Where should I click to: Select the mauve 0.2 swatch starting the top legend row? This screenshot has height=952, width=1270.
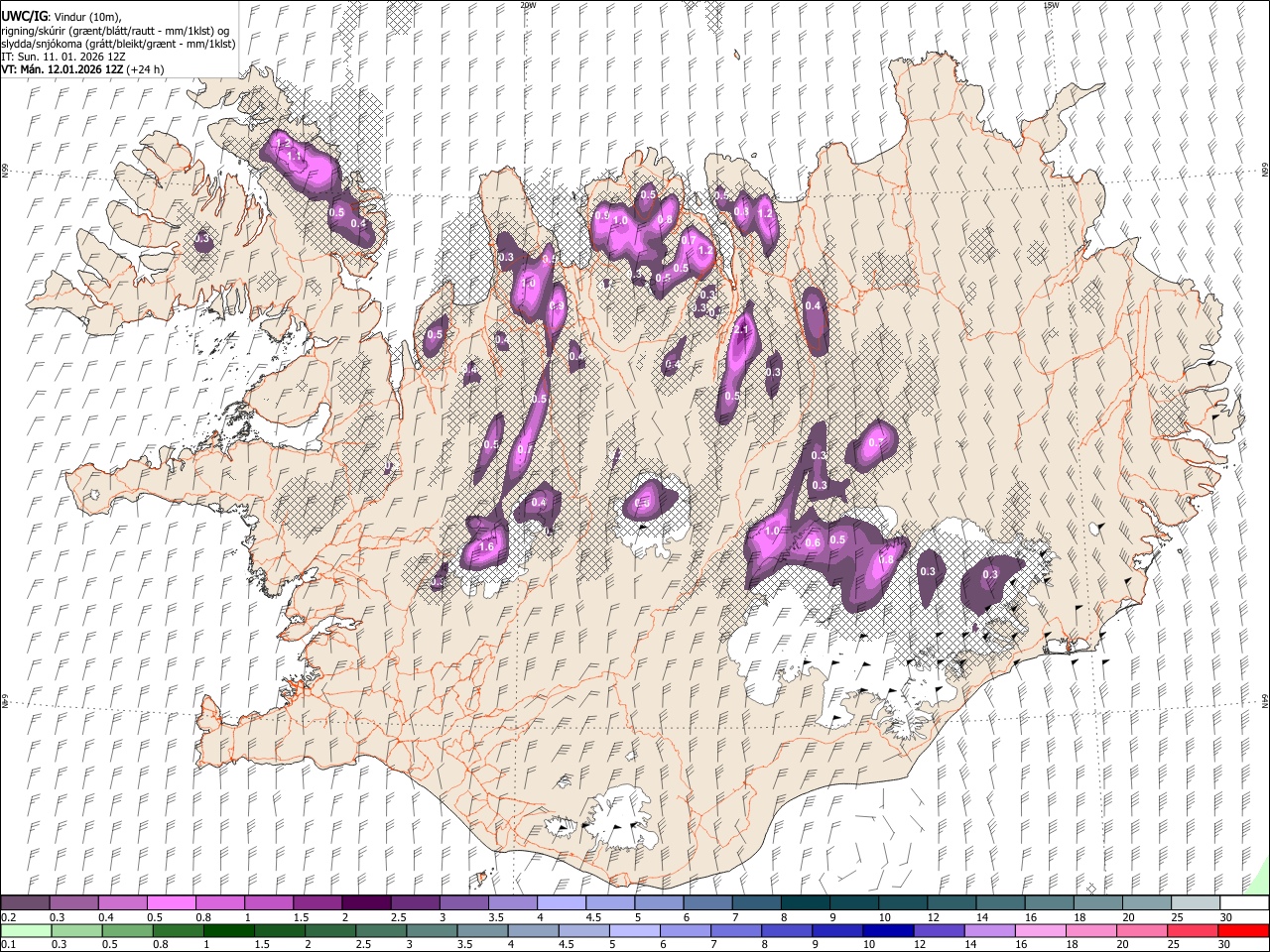[26, 902]
